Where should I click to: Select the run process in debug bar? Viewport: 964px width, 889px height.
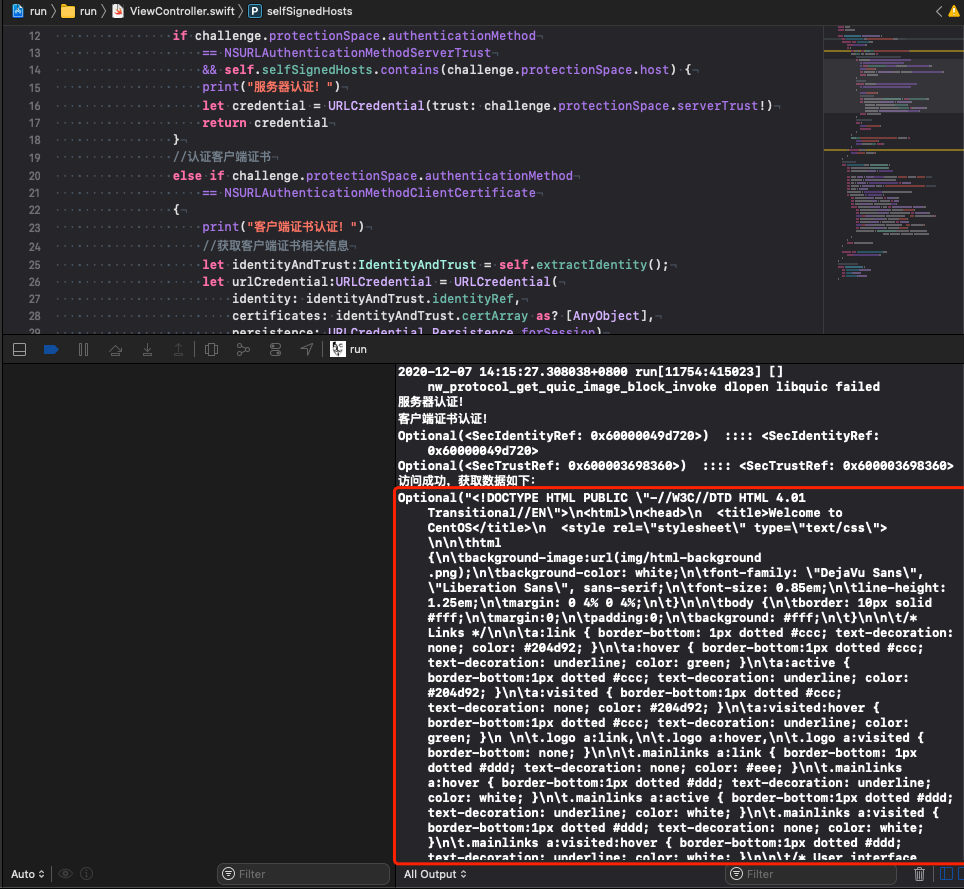coord(349,349)
